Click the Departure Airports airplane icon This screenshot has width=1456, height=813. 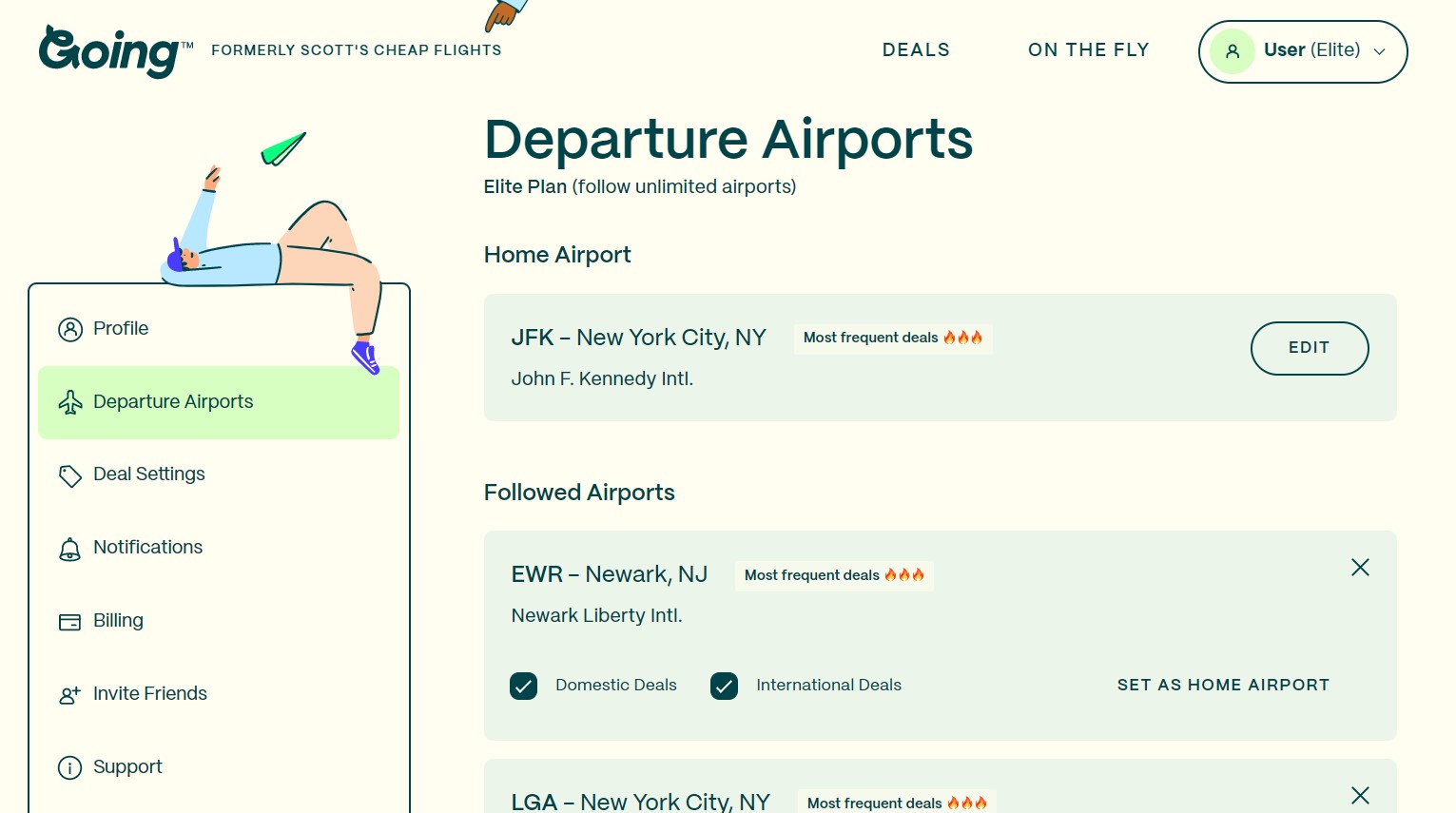[70, 401]
